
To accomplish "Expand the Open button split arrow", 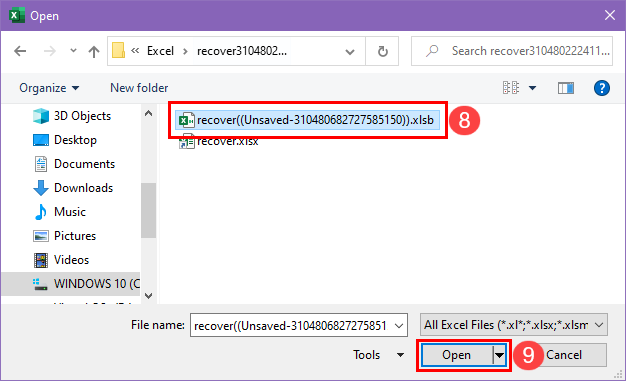I will point(499,355).
